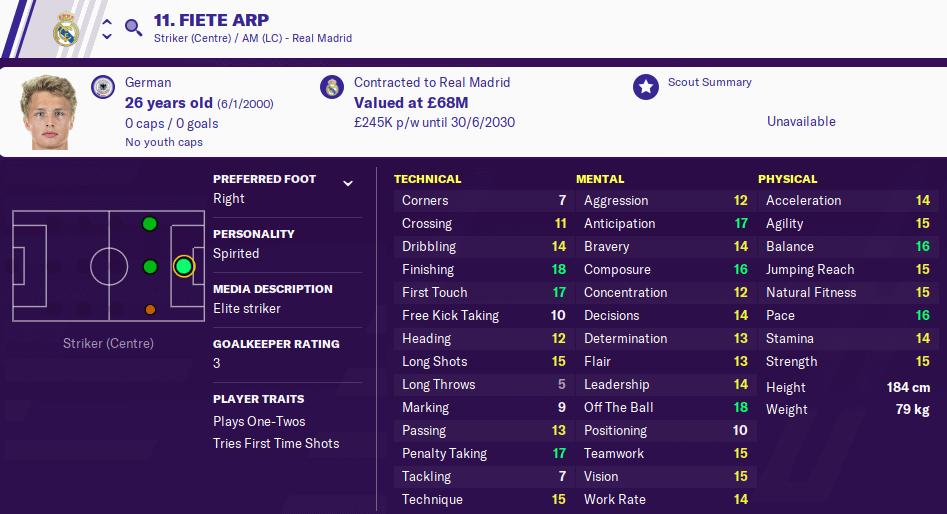
Task: Go to previous player with up chevron
Action: click(107, 22)
